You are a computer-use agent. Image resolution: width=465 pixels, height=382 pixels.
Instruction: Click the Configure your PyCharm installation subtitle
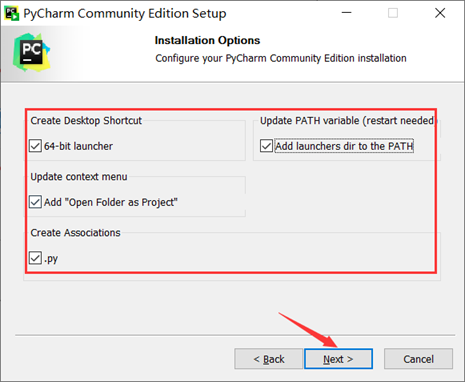tap(281, 58)
